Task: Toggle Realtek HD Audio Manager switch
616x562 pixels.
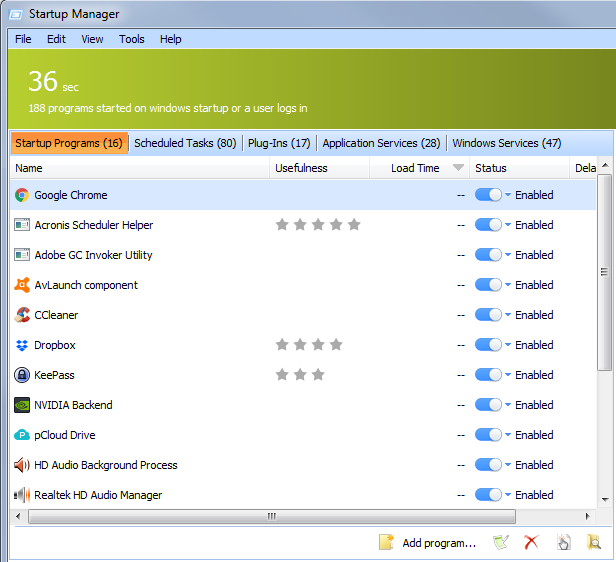Action: (x=488, y=494)
